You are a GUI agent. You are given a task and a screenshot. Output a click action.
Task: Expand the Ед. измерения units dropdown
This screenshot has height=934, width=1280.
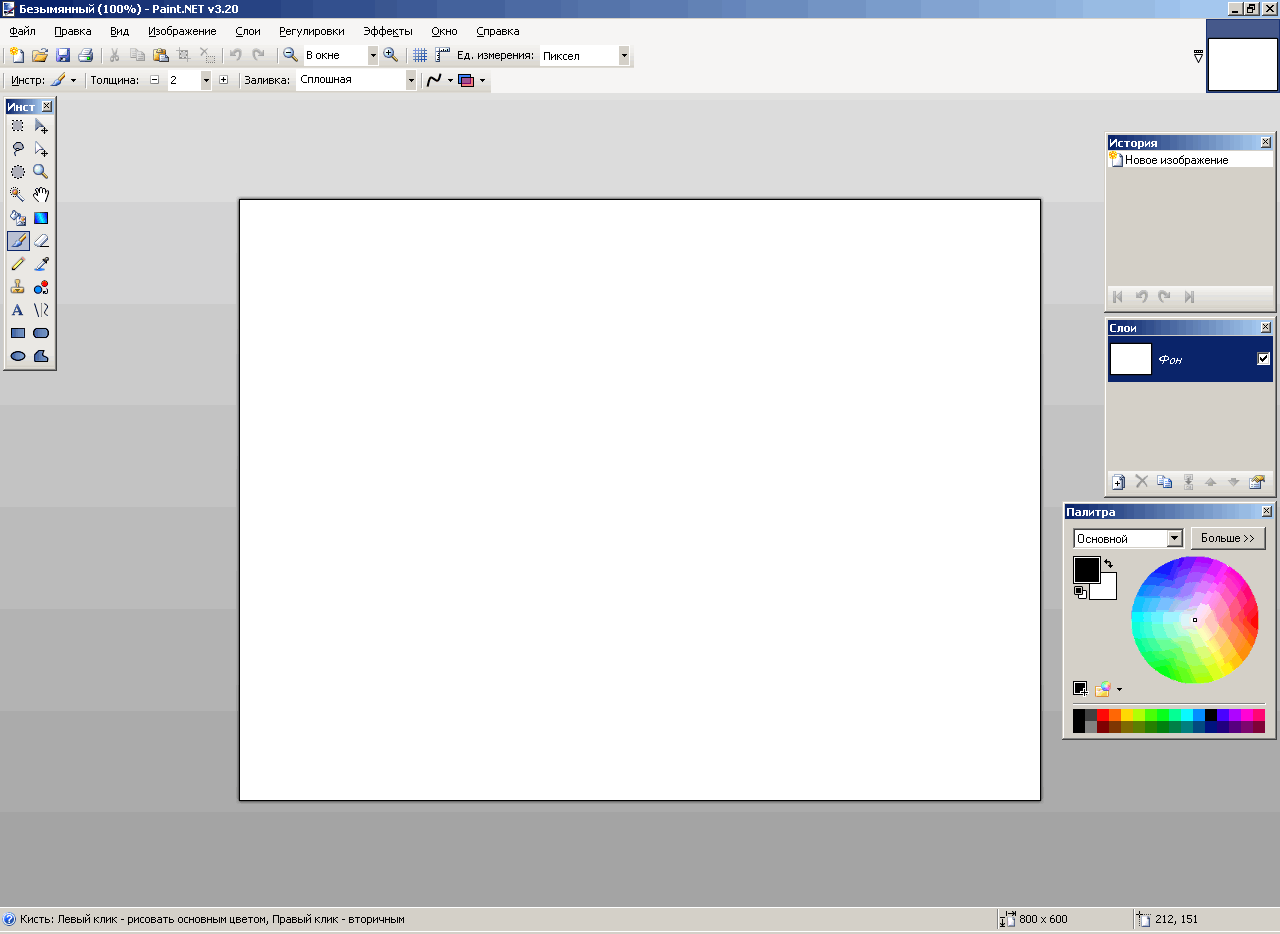click(x=624, y=56)
